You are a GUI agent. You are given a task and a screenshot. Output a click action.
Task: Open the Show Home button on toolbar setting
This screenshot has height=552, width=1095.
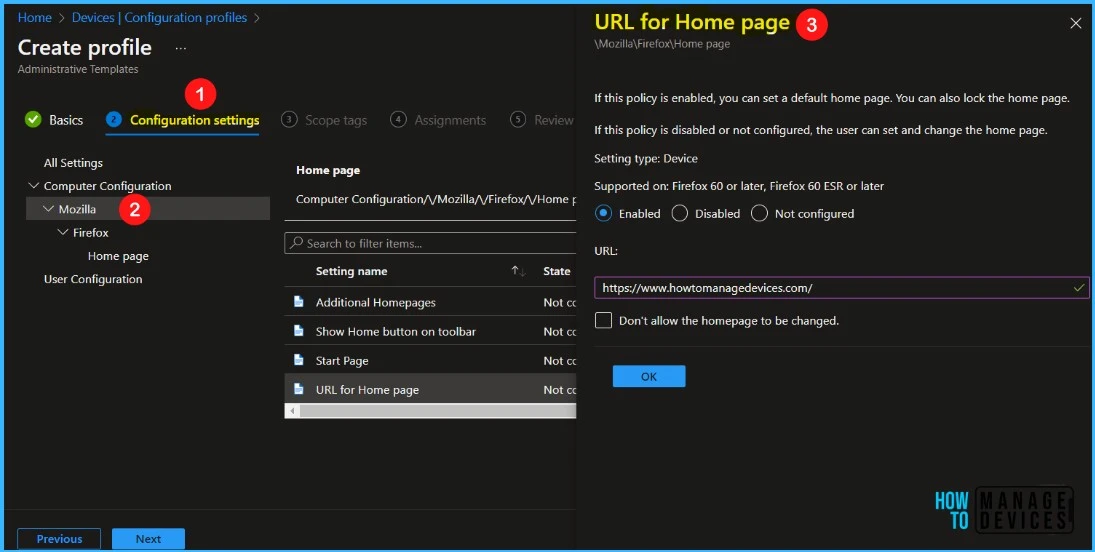coord(395,332)
